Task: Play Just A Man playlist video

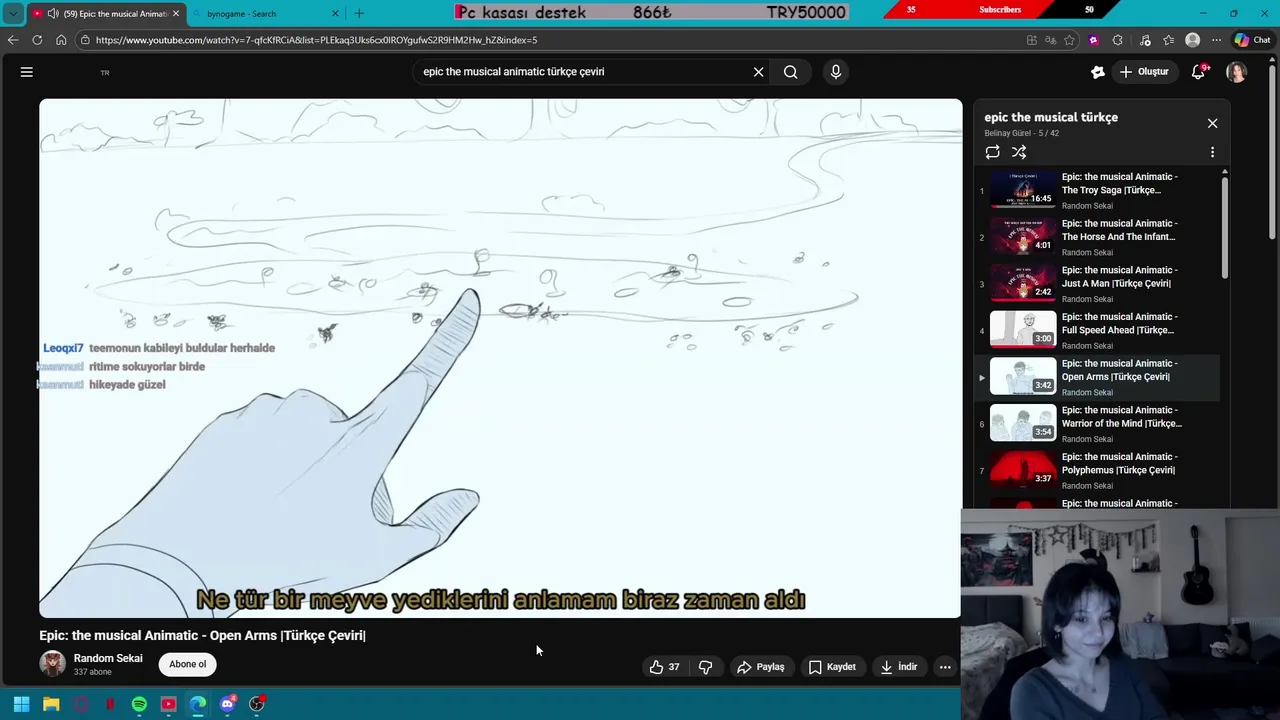Action: (1097, 284)
